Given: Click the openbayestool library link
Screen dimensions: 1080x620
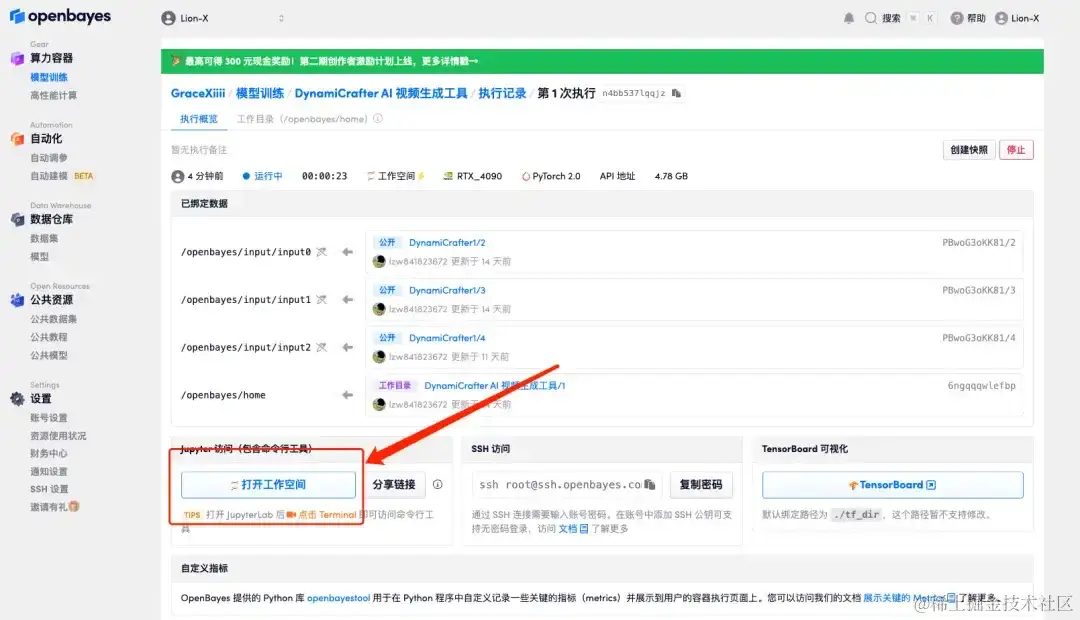Looking at the screenshot, I should pos(338,598).
